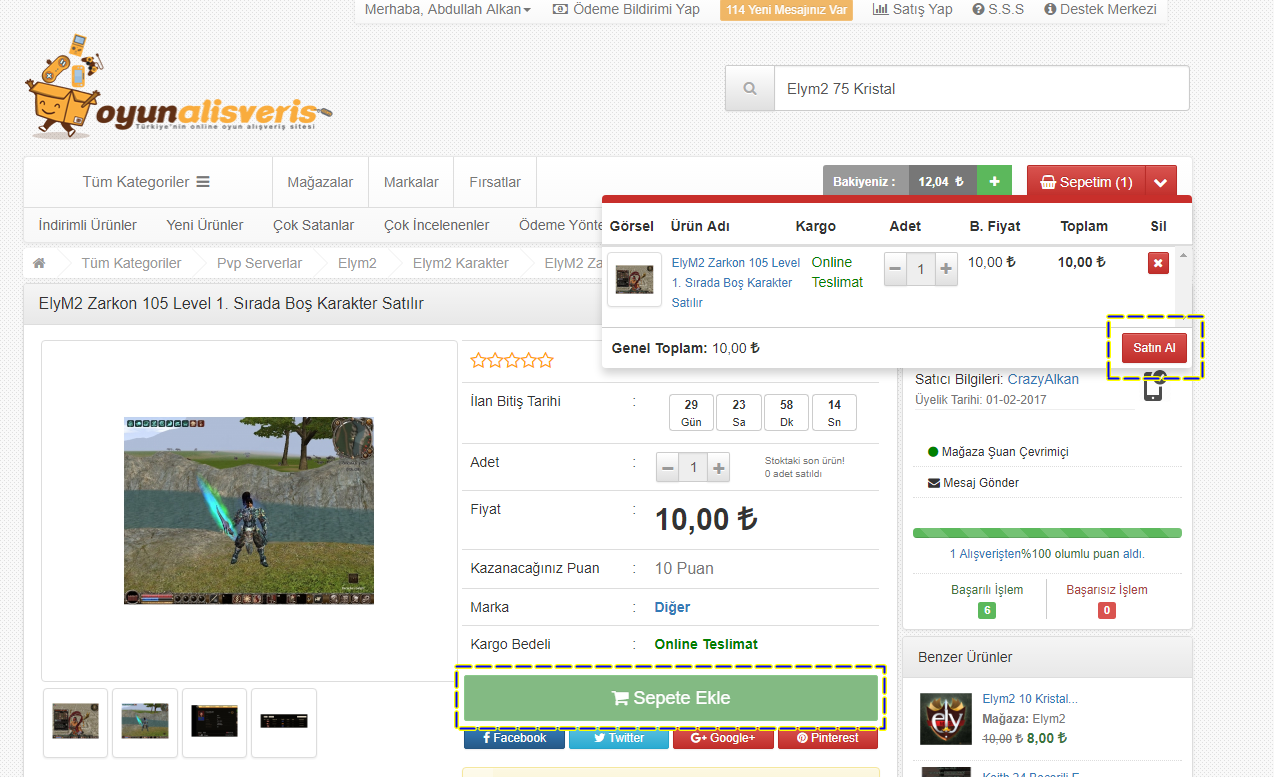Viewport: 1274px width, 777px height.
Task: Increase cart item quantity with the plus button
Action: pyautogui.click(x=946, y=269)
